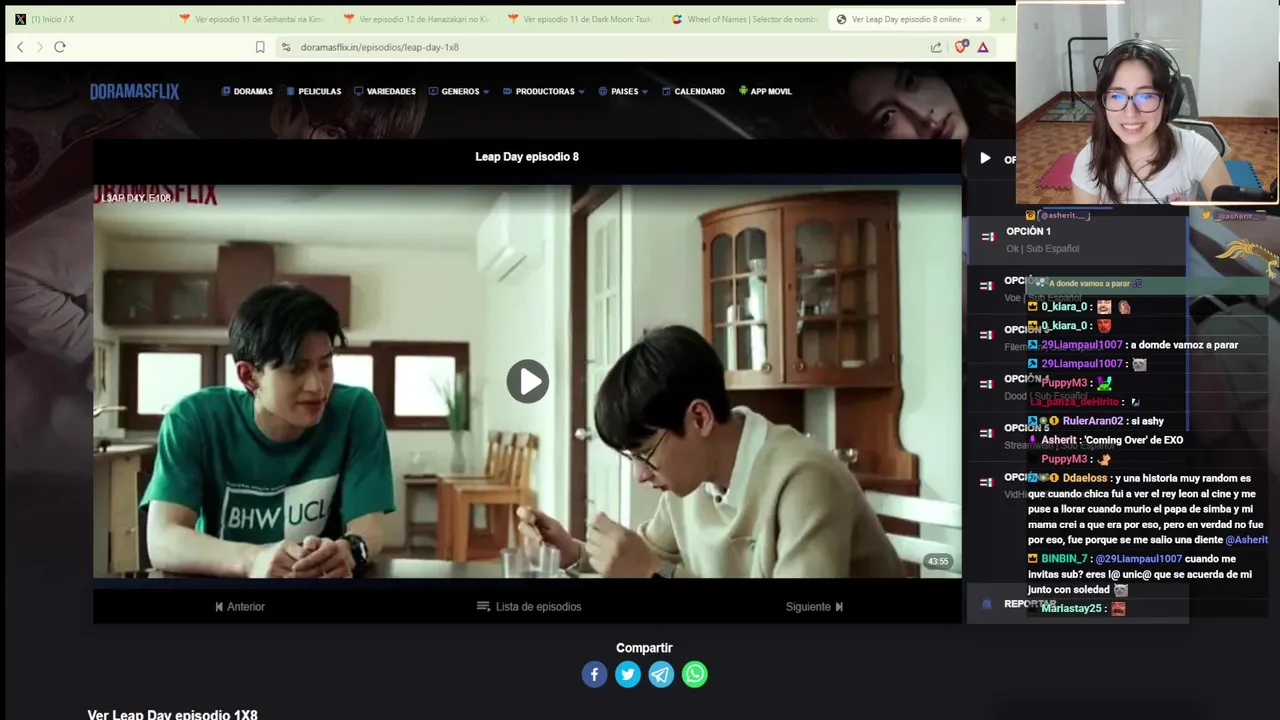
Task: Close the Ver Leap Day episode 8 tab
Action: [x=979, y=19]
